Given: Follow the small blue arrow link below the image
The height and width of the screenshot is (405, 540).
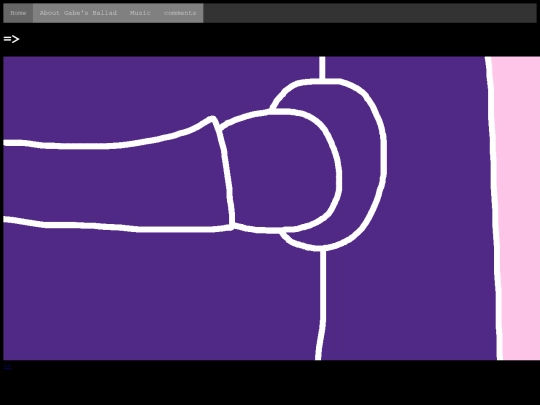Looking at the screenshot, I should click(7, 366).
